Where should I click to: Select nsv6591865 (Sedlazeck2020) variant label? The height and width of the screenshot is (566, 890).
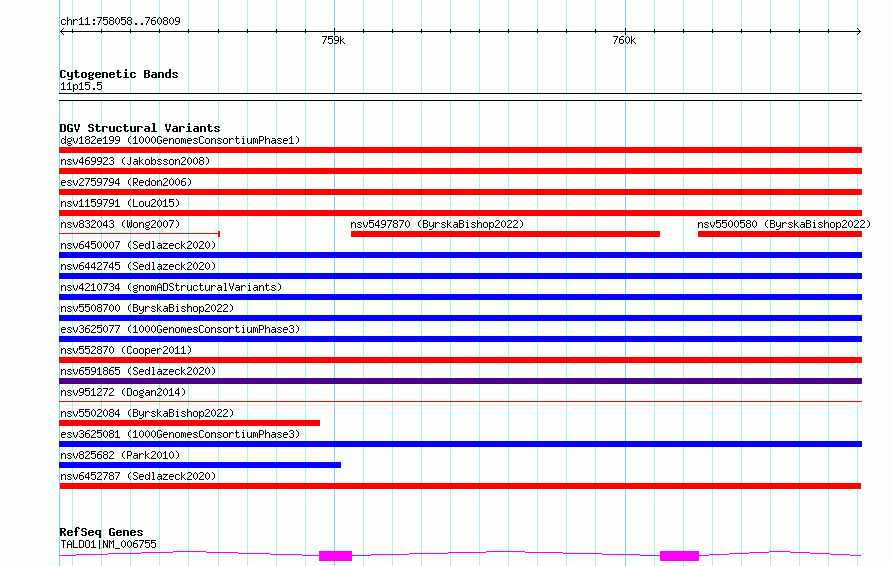[x=138, y=371]
